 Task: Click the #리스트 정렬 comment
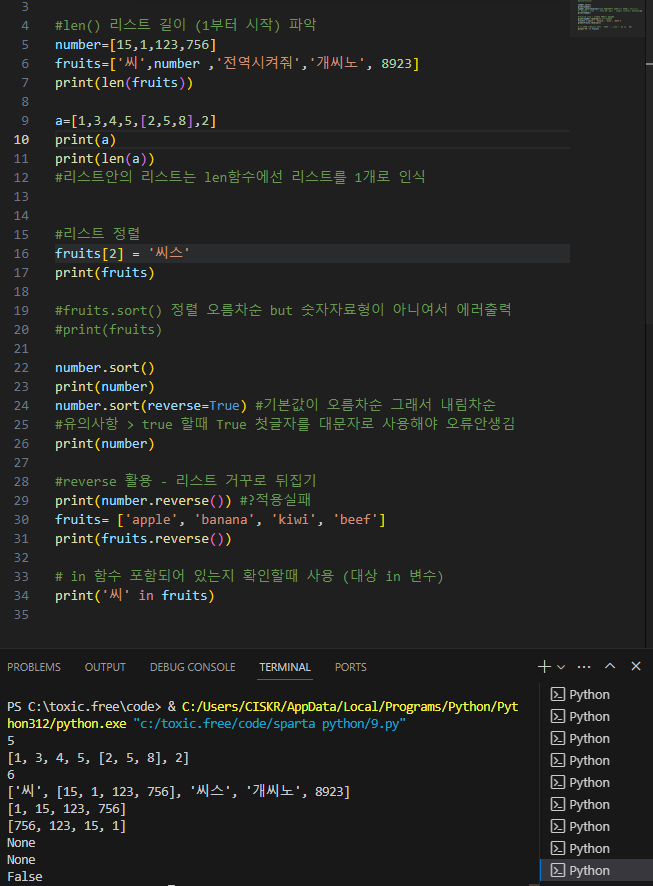tap(97, 234)
